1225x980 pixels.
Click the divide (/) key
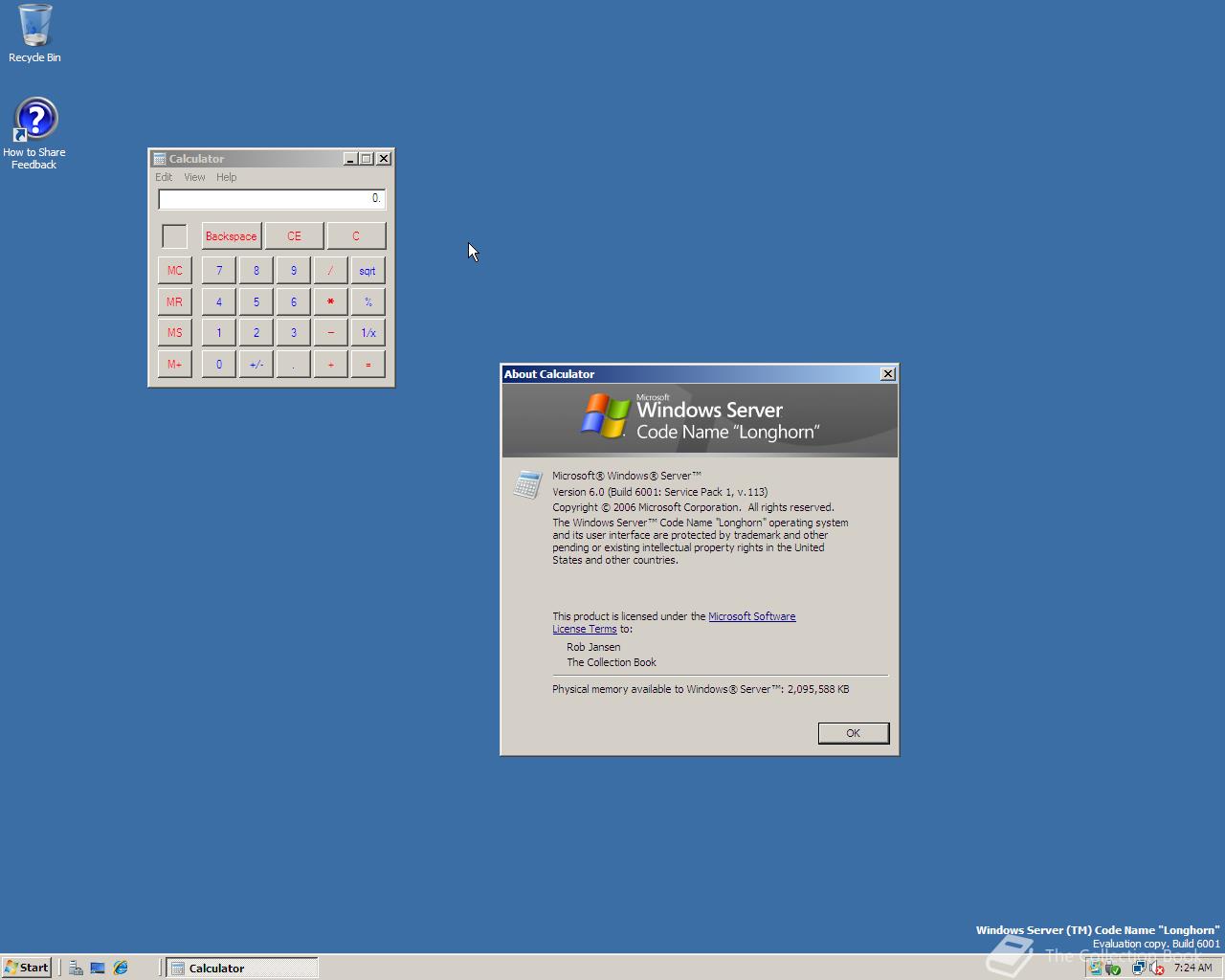[x=331, y=271]
